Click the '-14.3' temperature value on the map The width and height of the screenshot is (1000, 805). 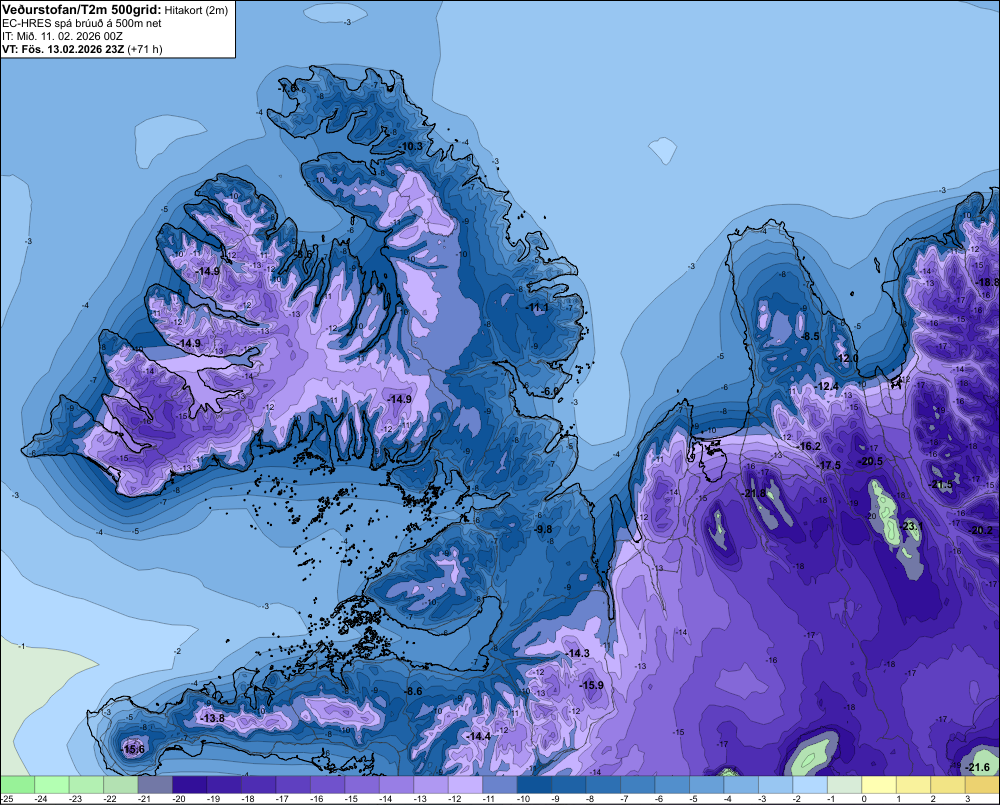tap(578, 653)
